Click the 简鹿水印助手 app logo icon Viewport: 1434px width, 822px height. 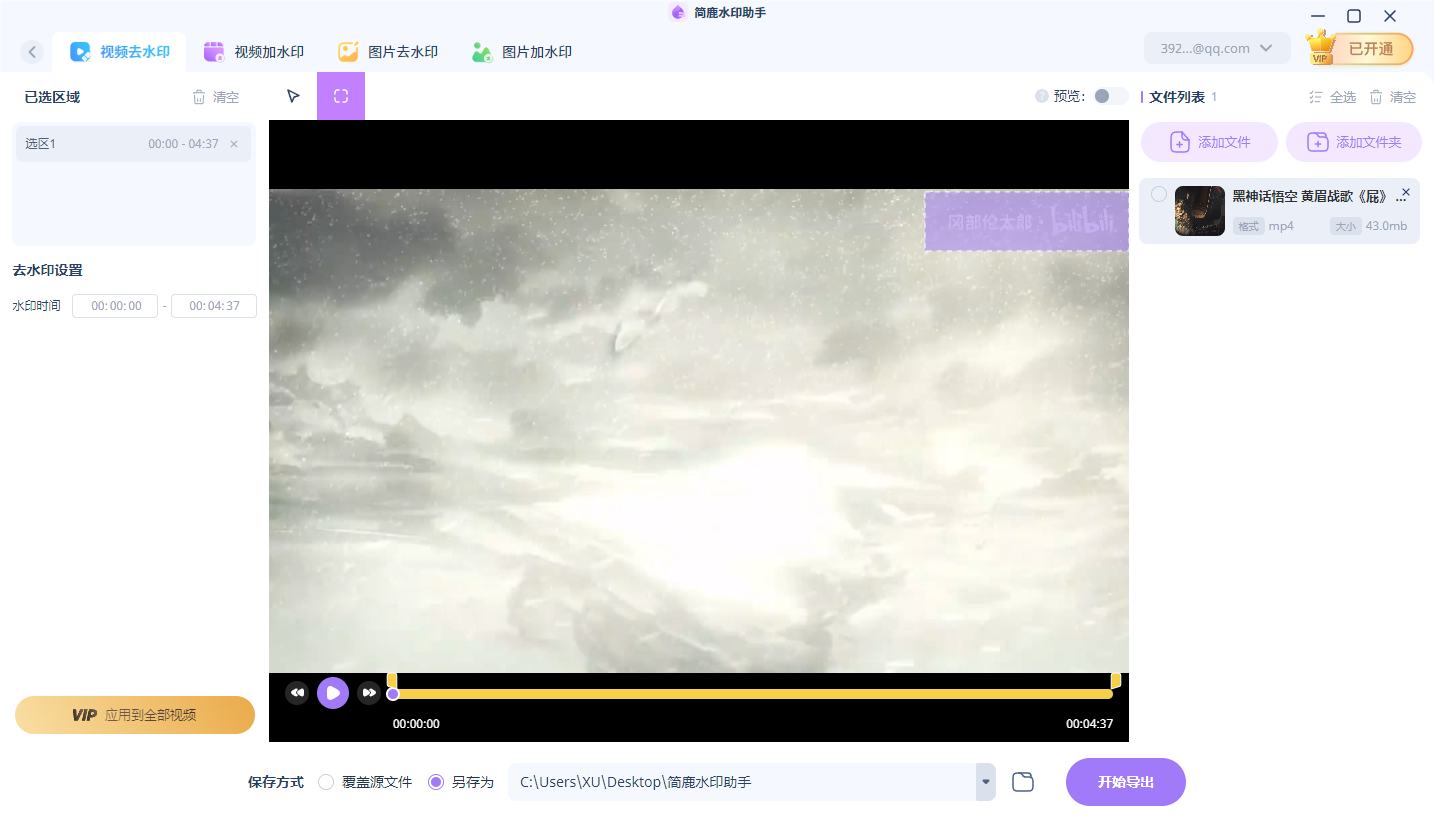[678, 12]
